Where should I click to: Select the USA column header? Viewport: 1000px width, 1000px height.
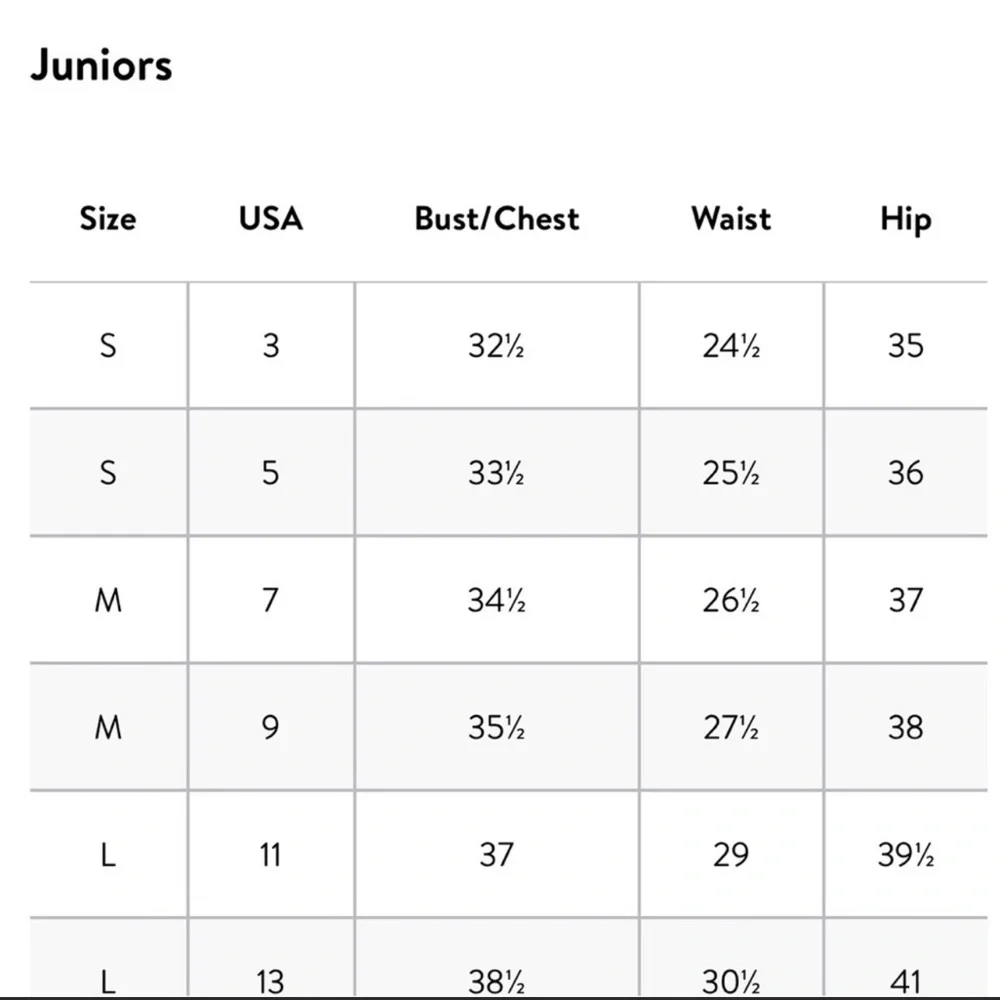(x=271, y=219)
